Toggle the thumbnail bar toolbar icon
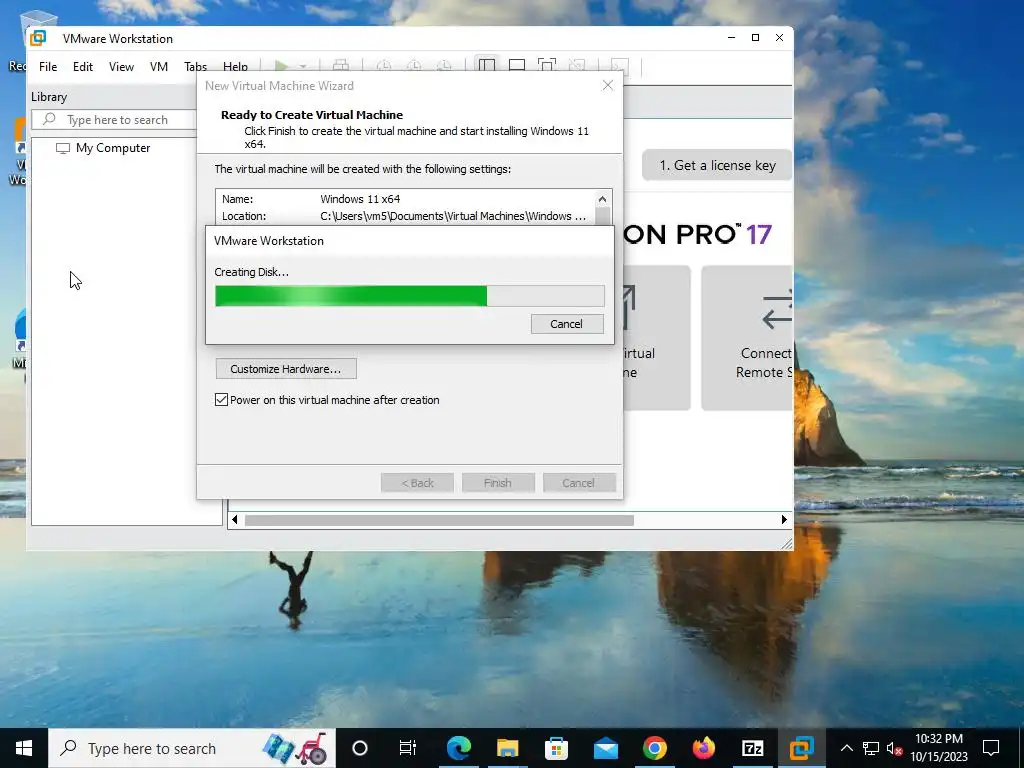 tap(517, 65)
